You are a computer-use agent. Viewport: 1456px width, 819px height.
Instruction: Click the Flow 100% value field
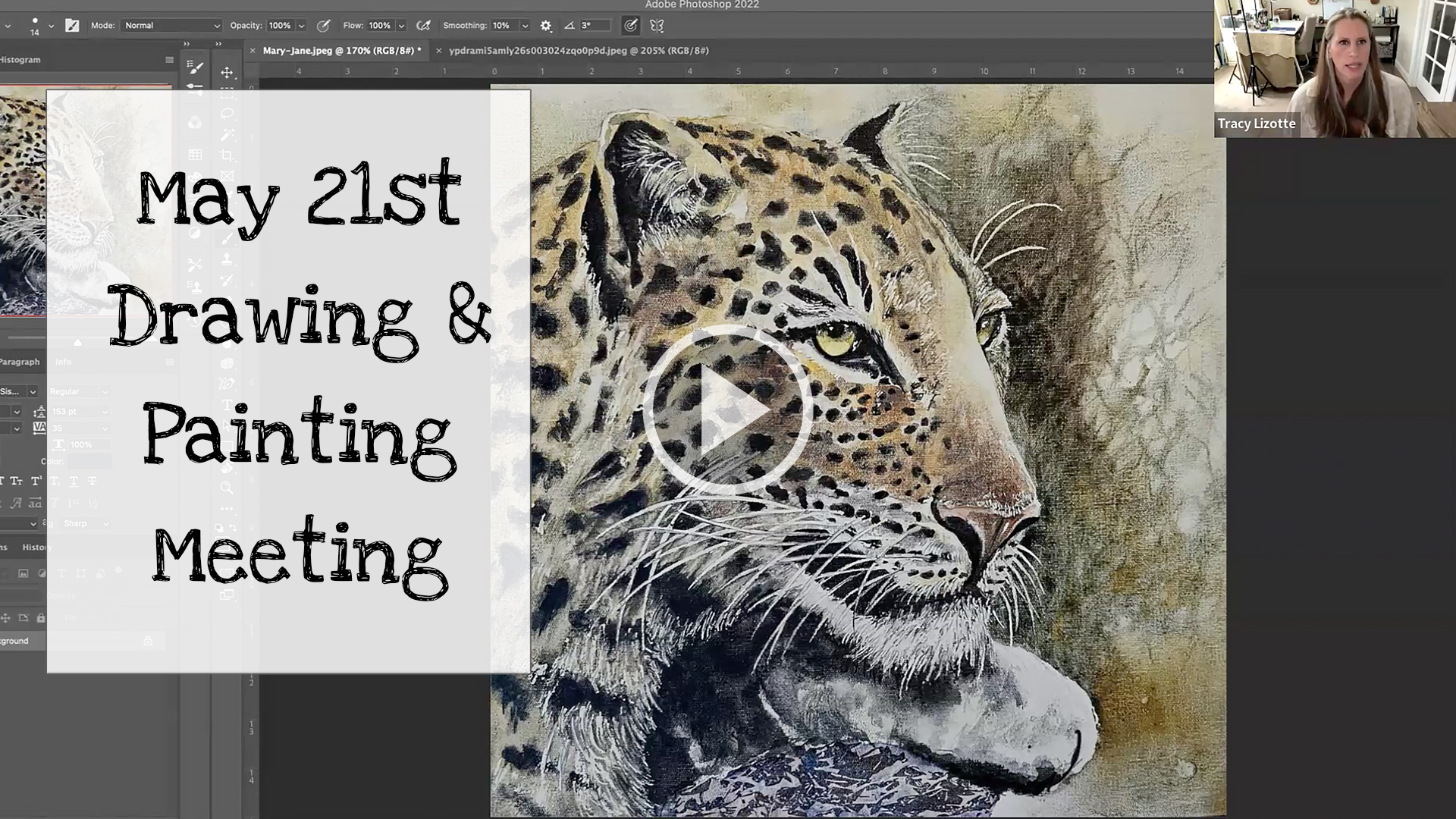(381, 26)
